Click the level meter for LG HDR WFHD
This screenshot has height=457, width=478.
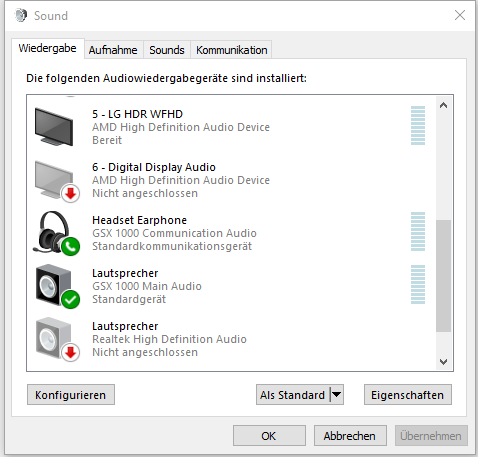pyautogui.click(x=418, y=126)
